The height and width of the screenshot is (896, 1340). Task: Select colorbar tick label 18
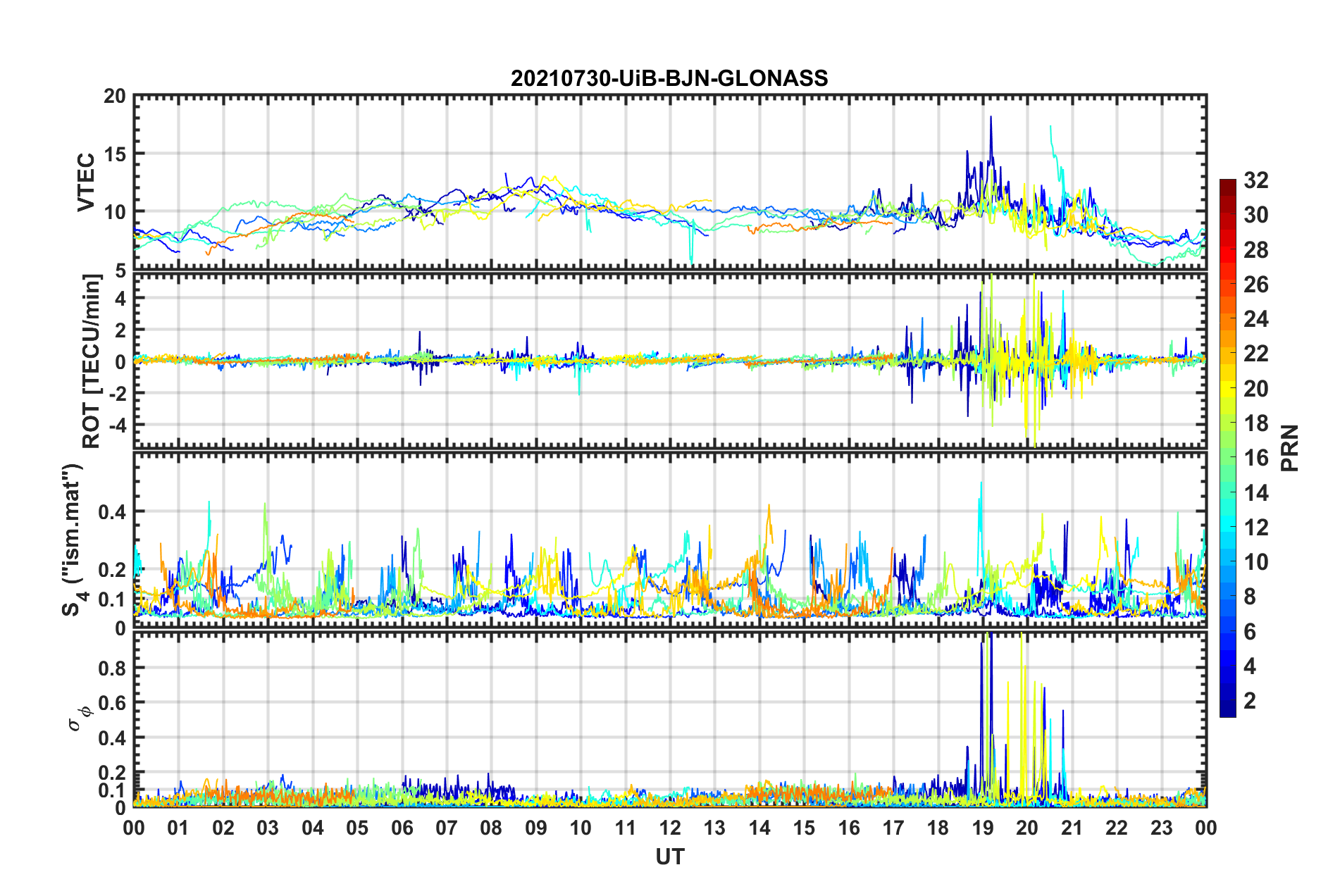[1255, 423]
